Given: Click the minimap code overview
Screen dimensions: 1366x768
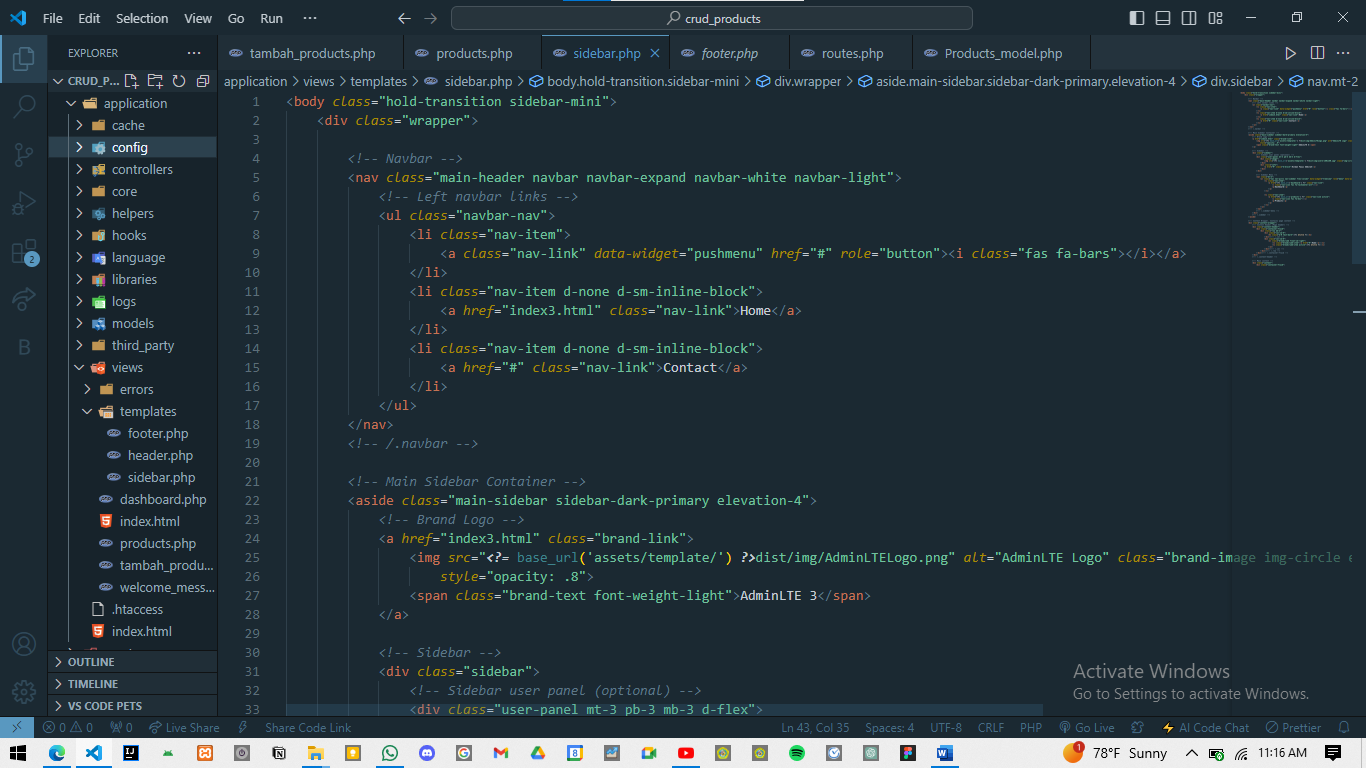Looking at the screenshot, I should point(1297,179).
